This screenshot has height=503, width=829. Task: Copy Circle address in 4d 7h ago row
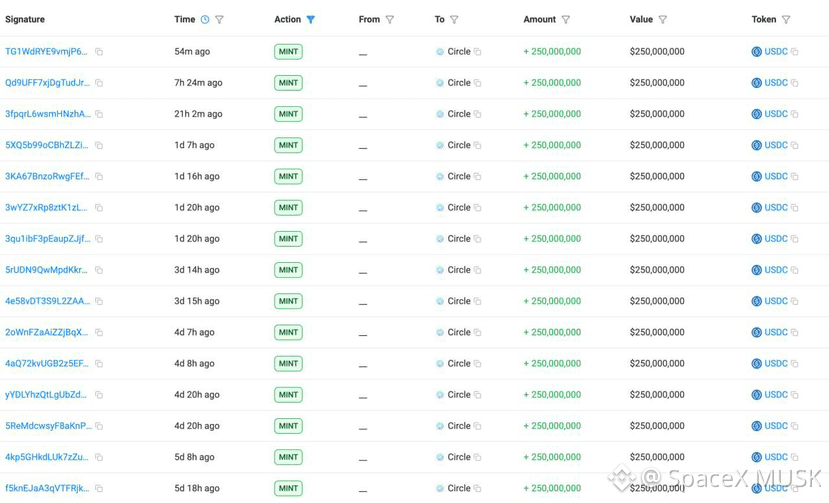pyautogui.click(x=477, y=333)
